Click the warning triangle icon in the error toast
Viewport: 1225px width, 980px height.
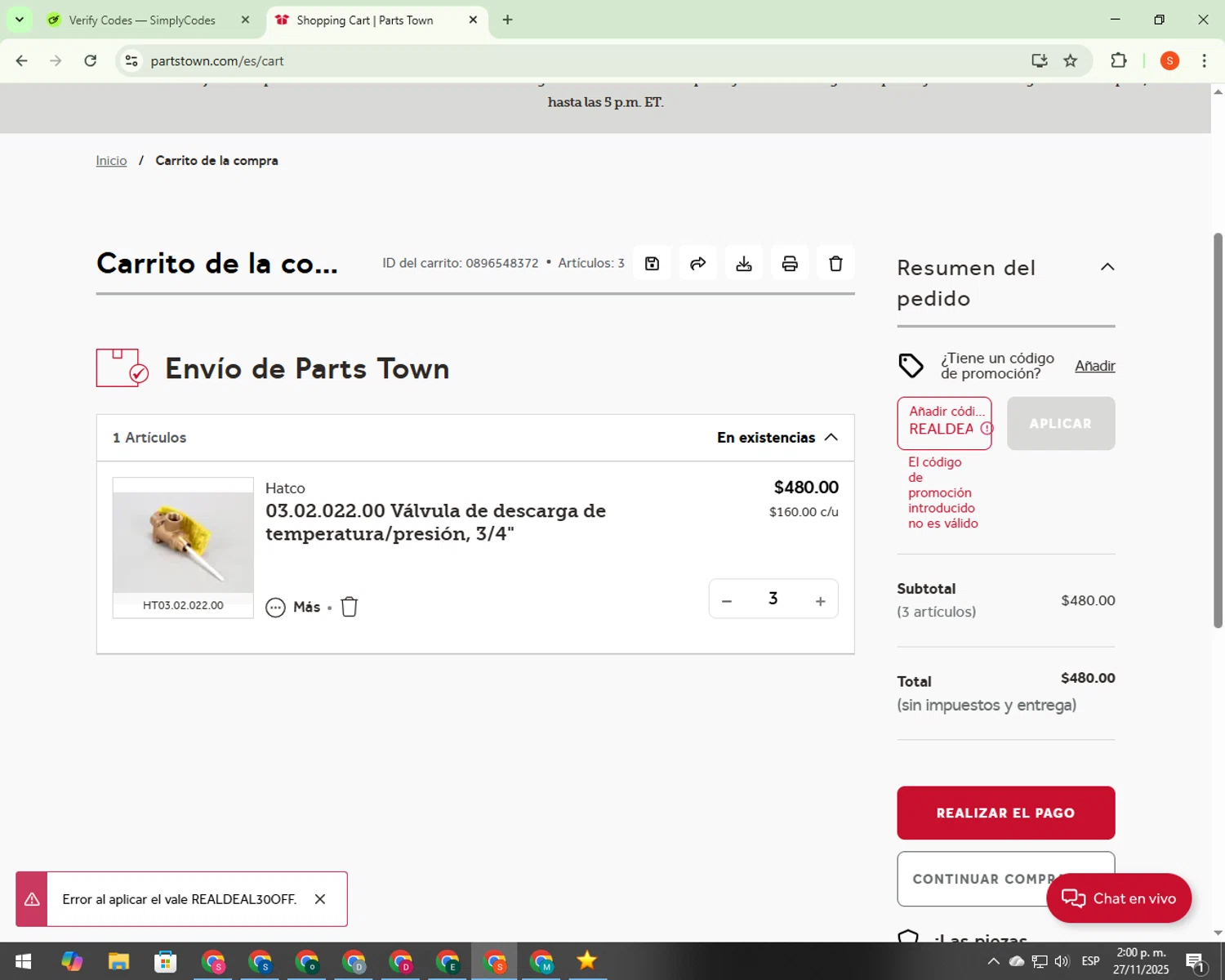[x=32, y=899]
